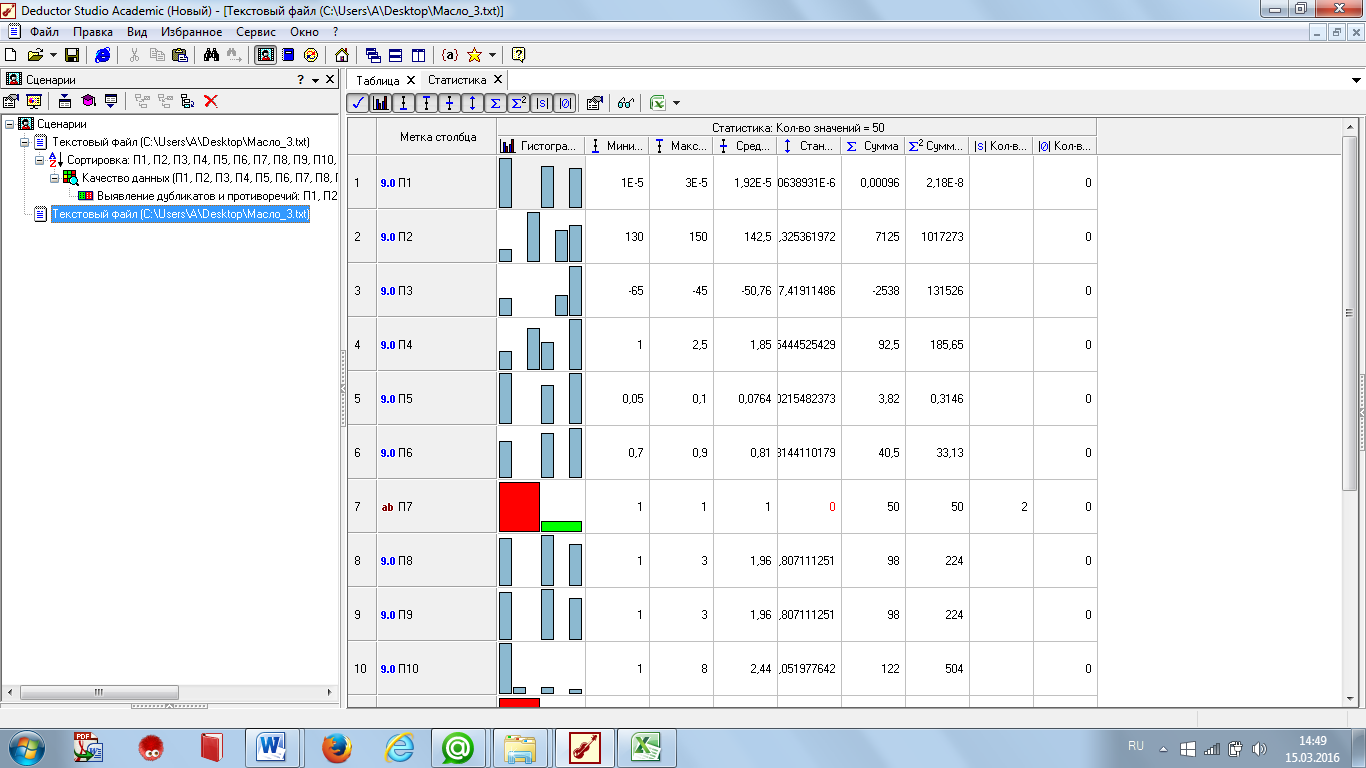Collapse the Сортировка tree node

(x=40, y=160)
